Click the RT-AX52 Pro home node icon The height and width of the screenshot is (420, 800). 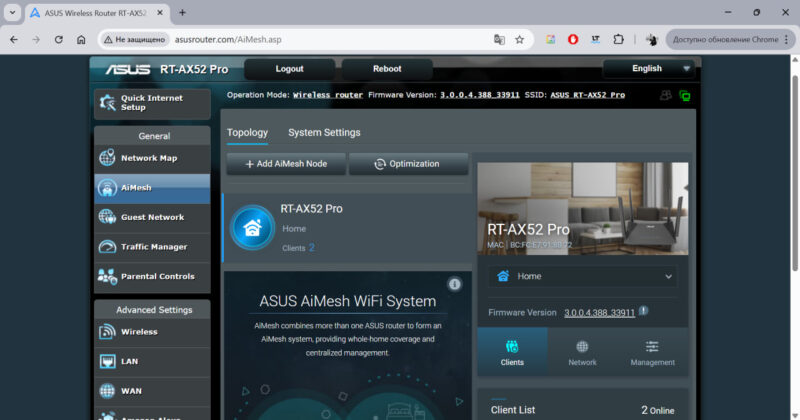tap(252, 228)
